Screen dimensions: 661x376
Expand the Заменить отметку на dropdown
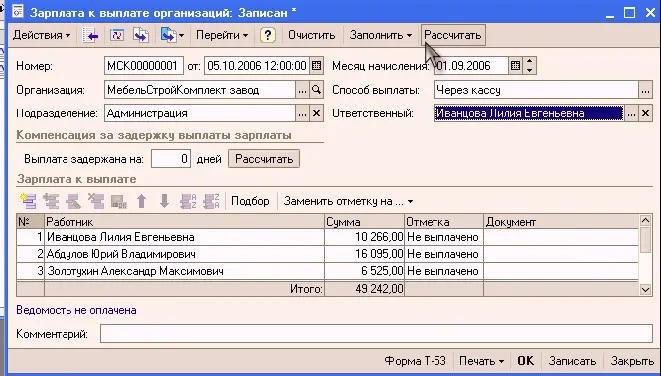click(x=348, y=201)
